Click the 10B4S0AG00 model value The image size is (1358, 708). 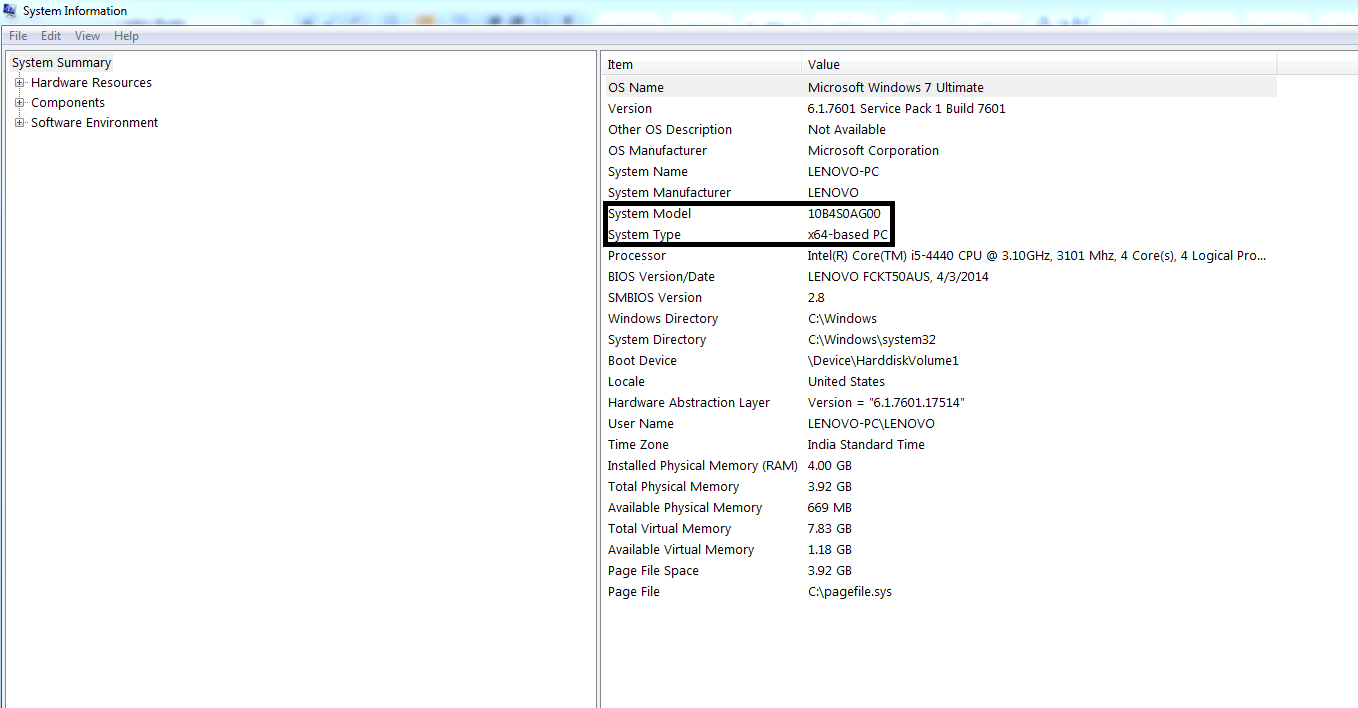coord(844,214)
